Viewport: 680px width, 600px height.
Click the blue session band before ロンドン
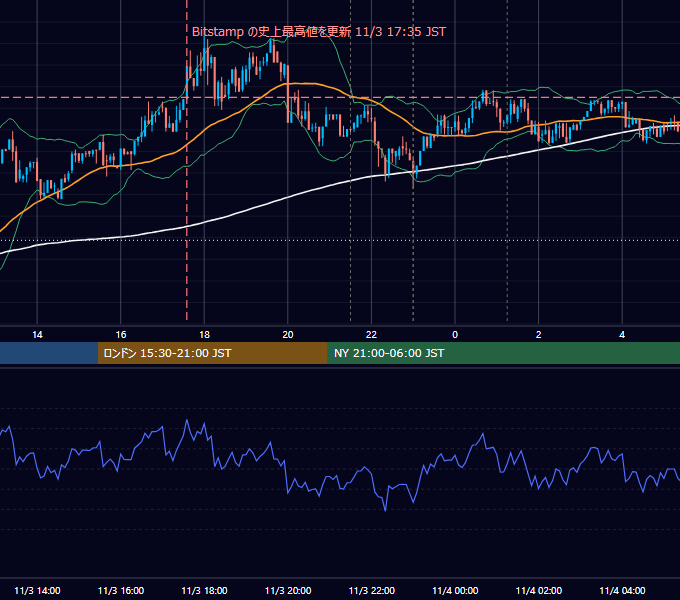[49, 353]
